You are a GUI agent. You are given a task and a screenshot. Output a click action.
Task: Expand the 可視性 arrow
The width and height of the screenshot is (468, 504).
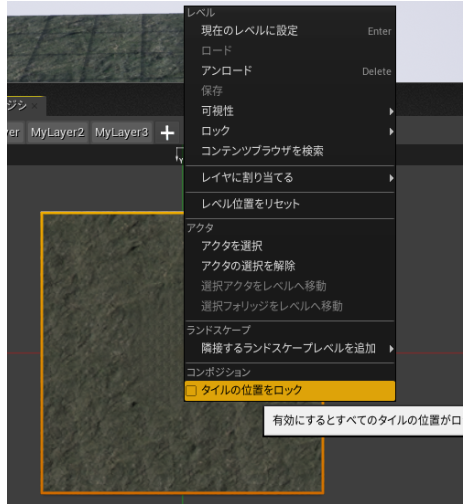(391, 111)
